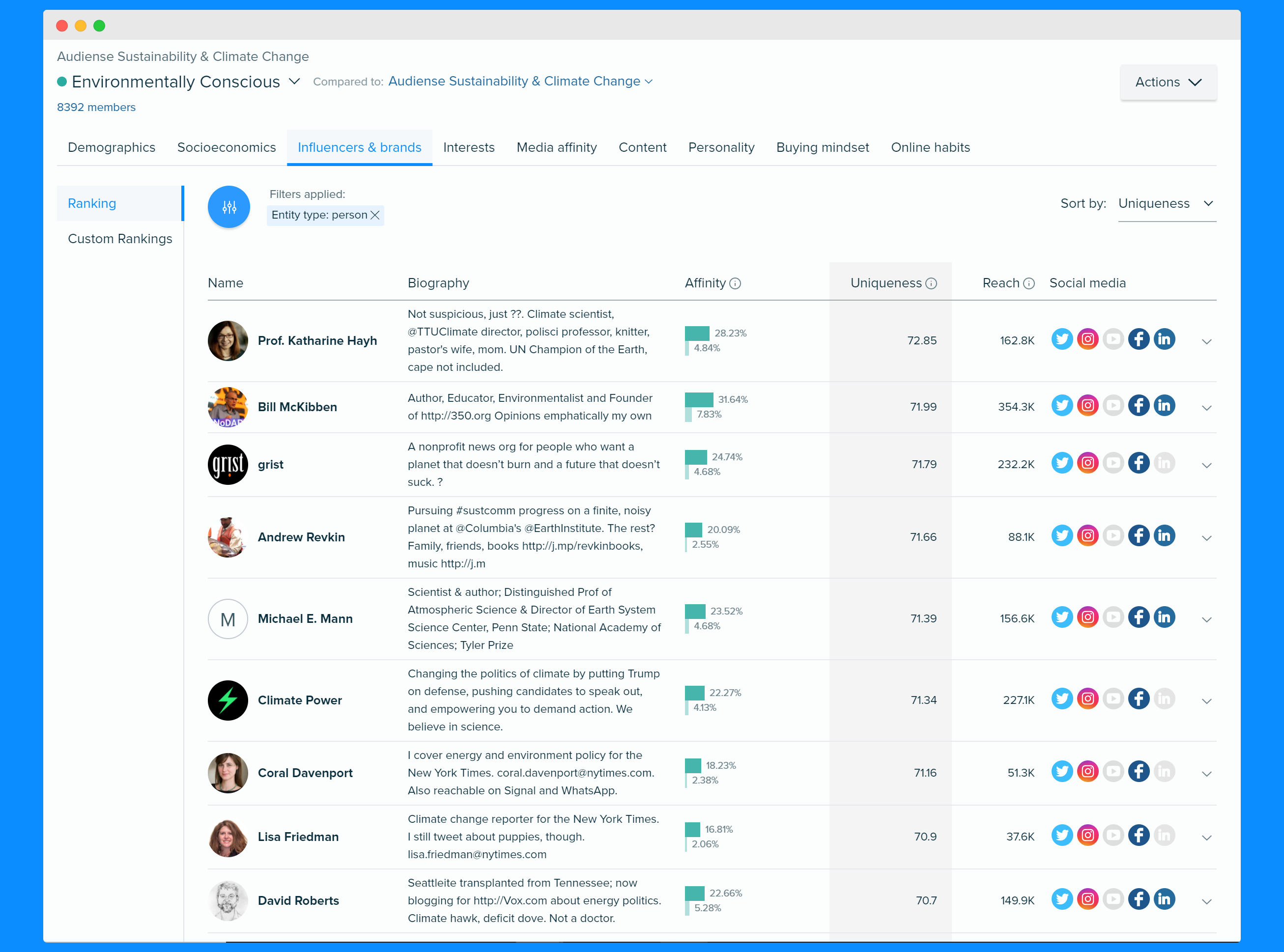Click the grist profile thumbnail
This screenshot has height=952, width=1284.
click(x=227, y=464)
